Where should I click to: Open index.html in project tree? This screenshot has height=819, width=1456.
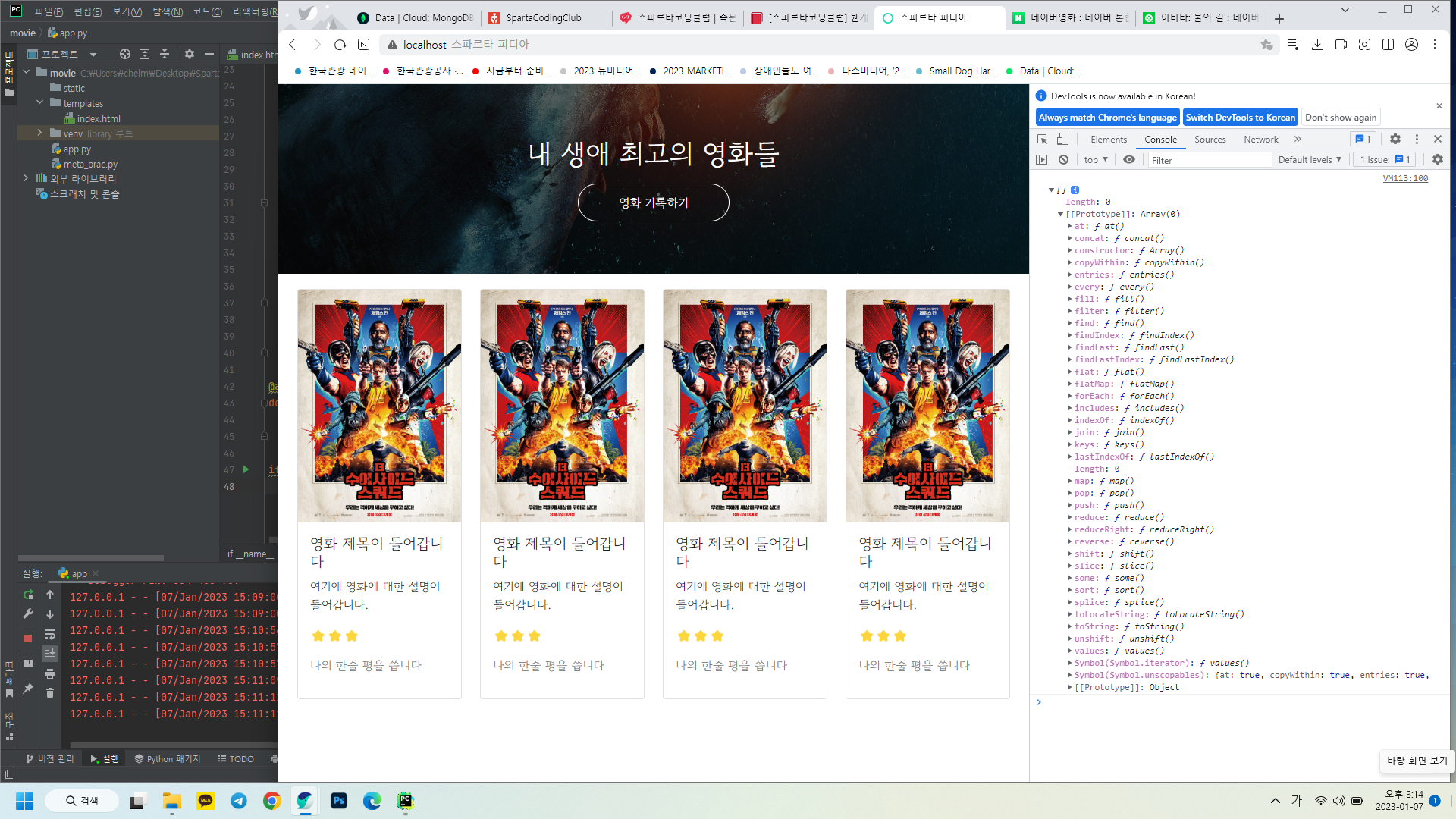99,118
